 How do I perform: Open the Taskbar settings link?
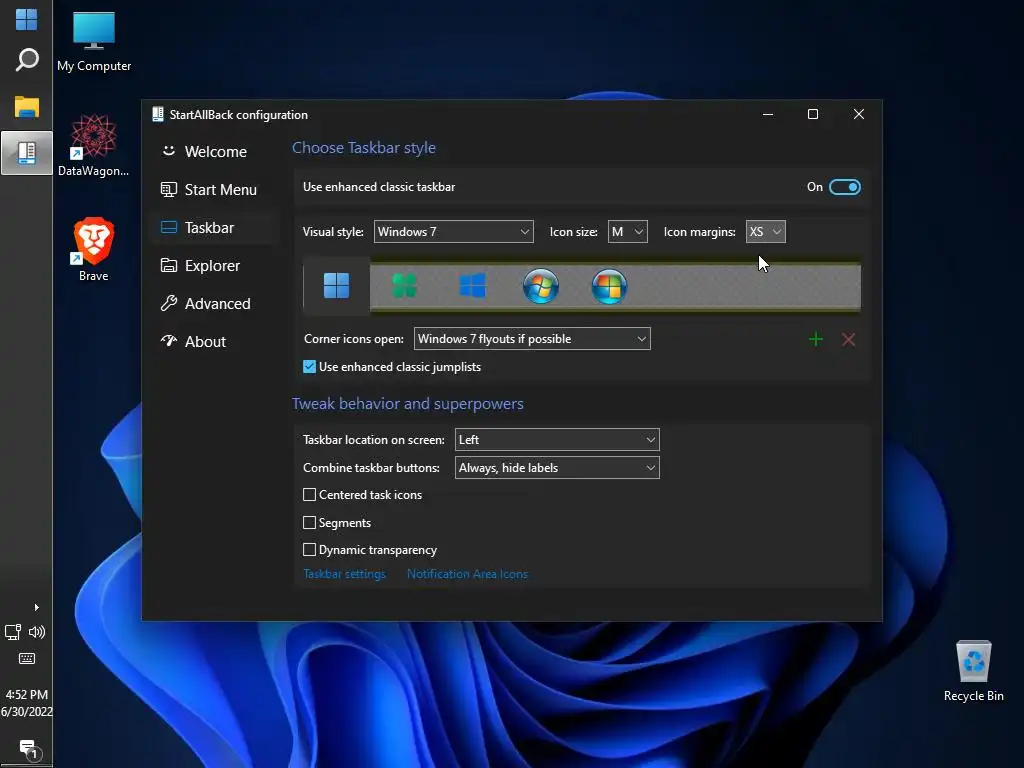344,574
